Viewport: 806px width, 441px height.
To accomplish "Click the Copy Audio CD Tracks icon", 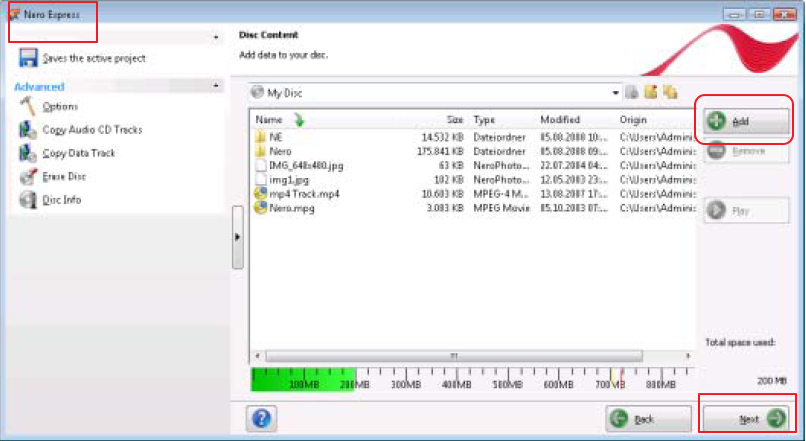I will 28,130.
